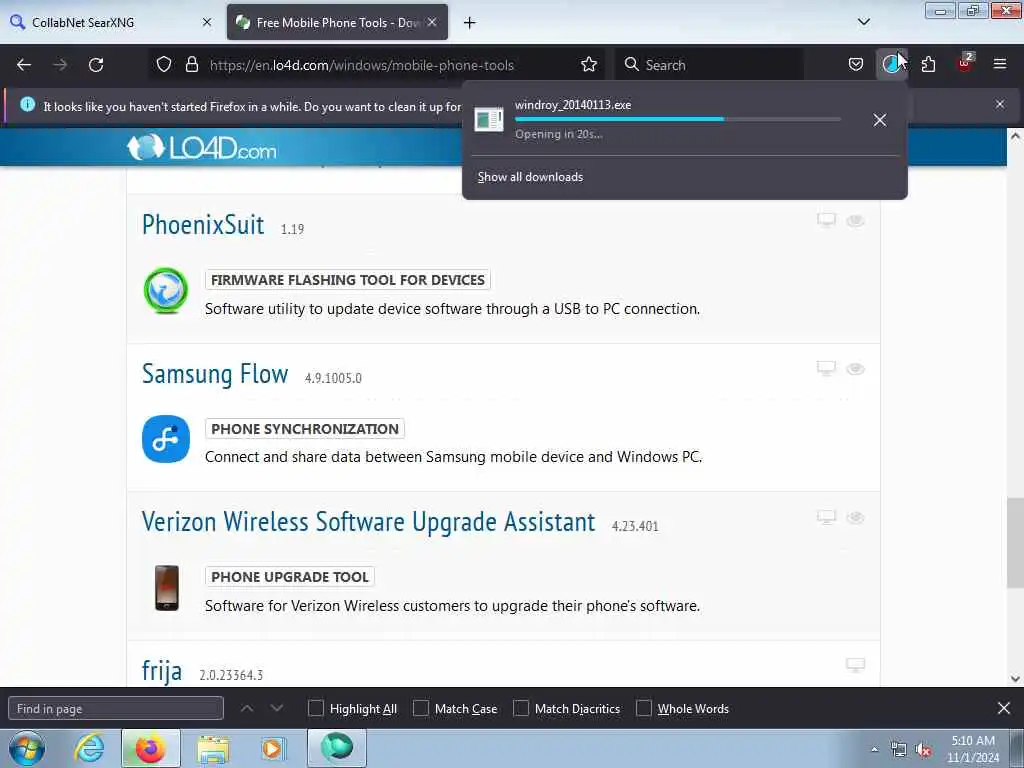Open tracking protection shield icon

click(x=164, y=65)
